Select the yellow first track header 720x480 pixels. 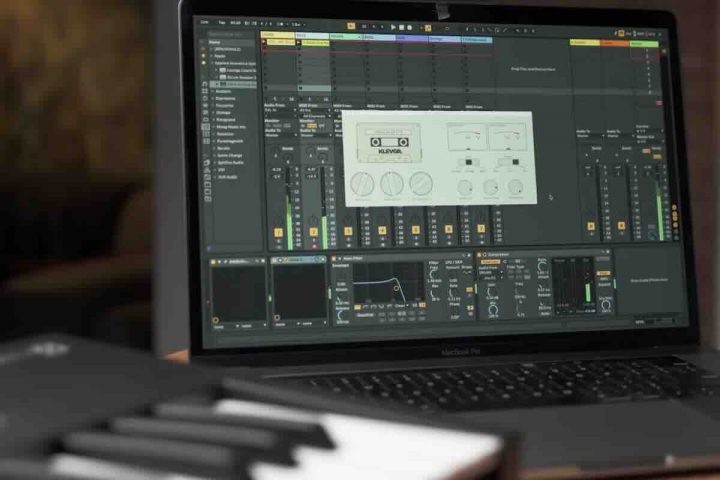[x=277, y=35]
